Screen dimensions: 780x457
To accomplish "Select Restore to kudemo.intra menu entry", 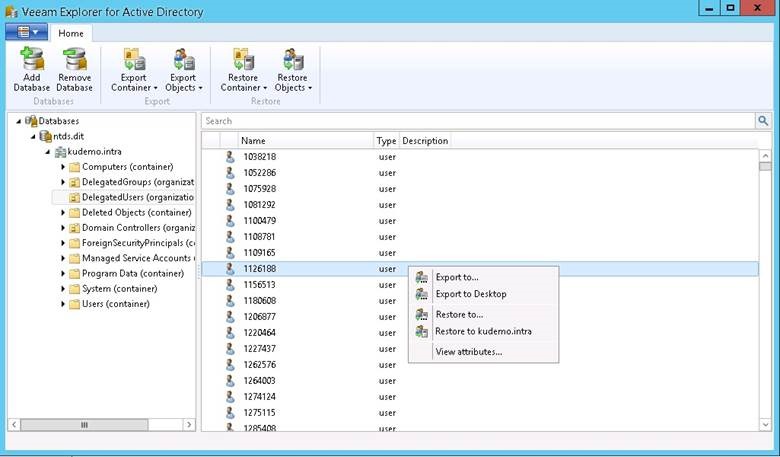I will 483,331.
